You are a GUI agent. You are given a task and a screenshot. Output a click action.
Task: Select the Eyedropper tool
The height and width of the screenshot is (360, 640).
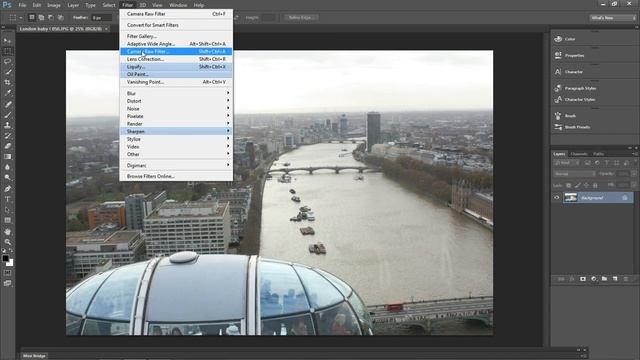tap(7, 93)
